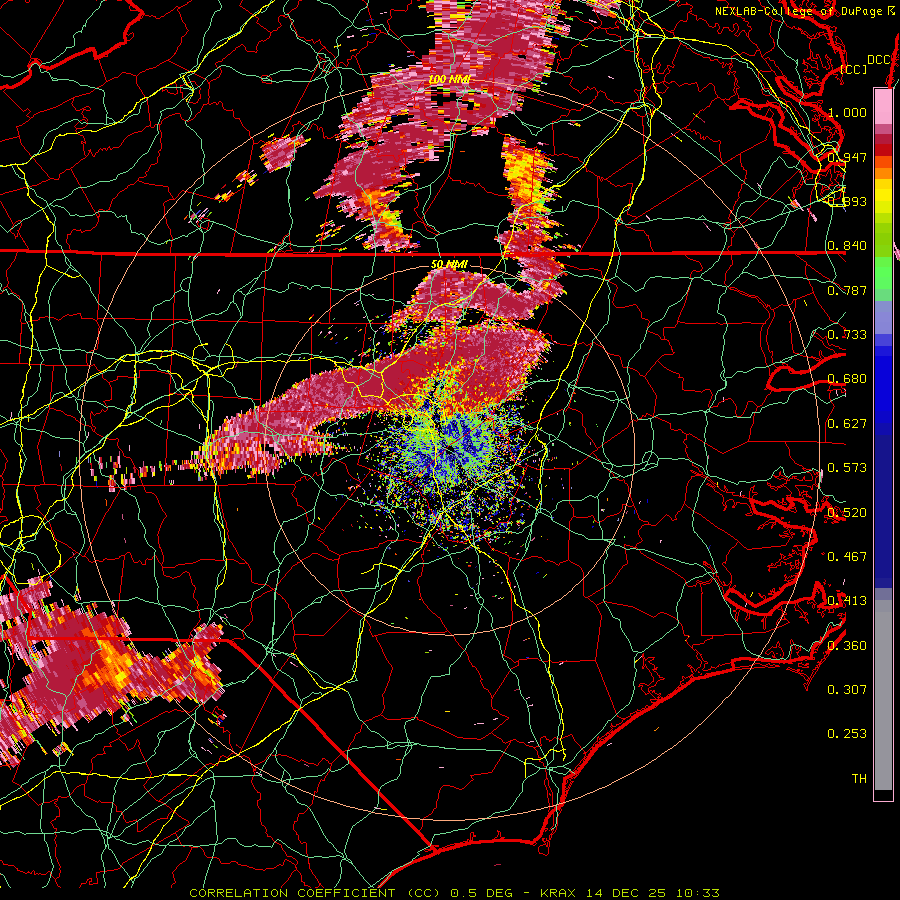Click the 0.520 legend value

pyautogui.click(x=847, y=512)
